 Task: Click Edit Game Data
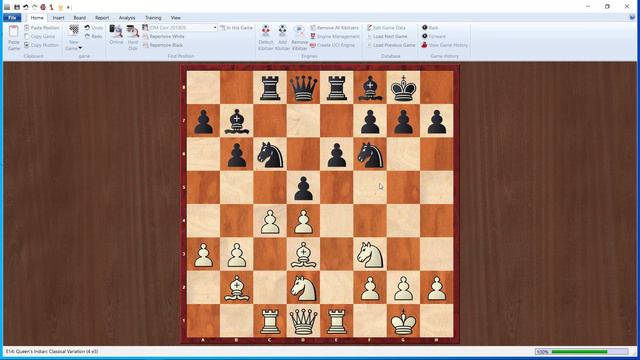386,28
